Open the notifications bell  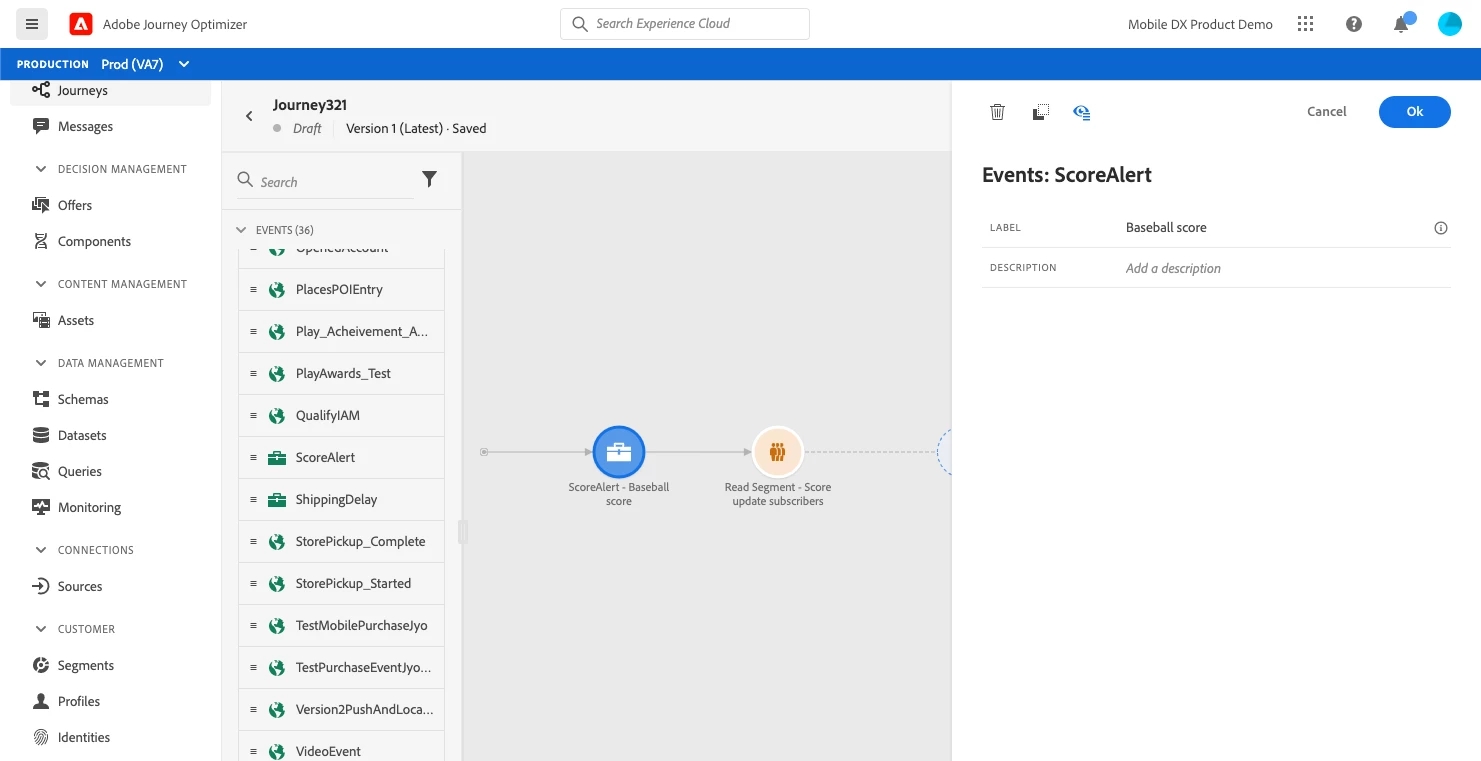click(1402, 24)
